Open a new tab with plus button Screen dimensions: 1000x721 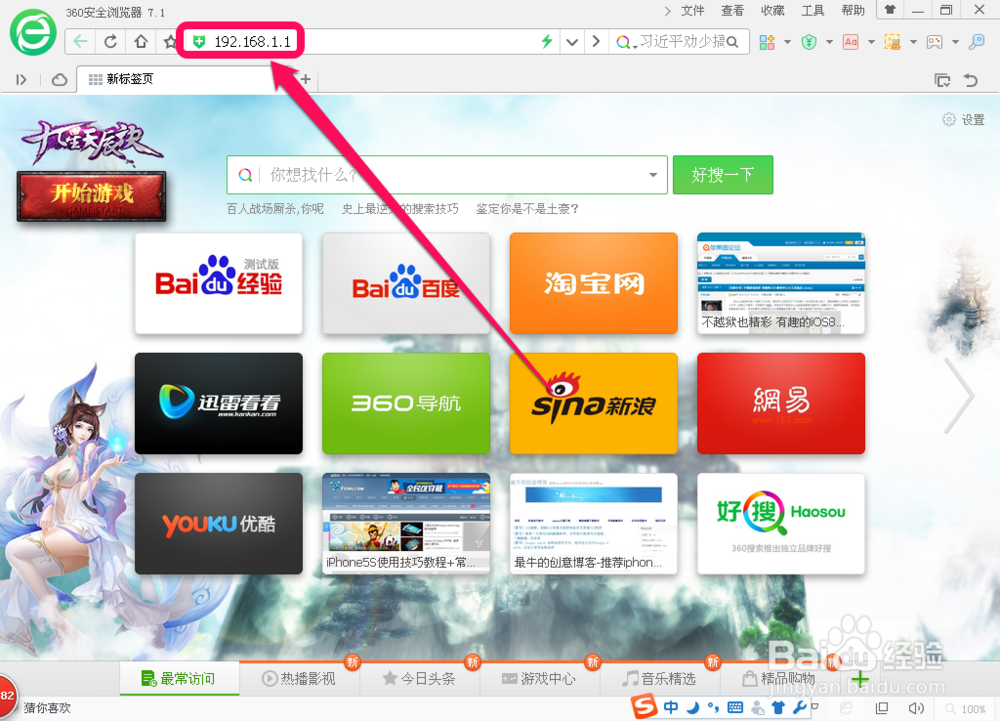click(305, 79)
